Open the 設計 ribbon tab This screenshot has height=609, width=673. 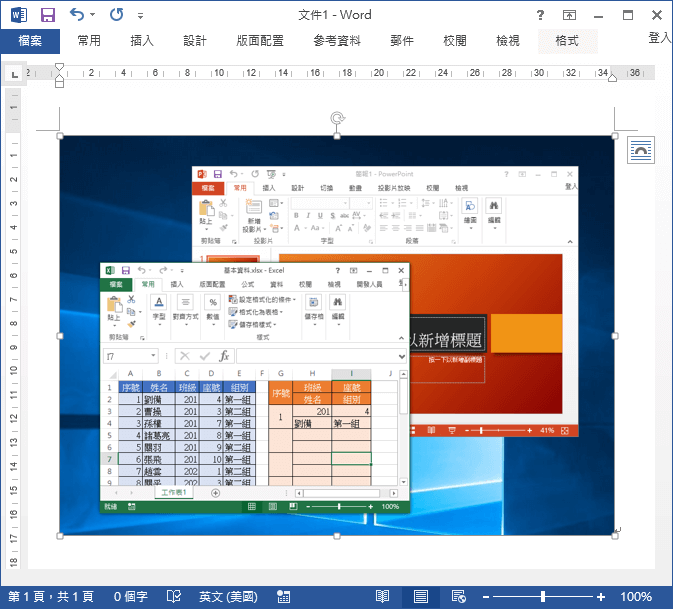pyautogui.click(x=195, y=41)
